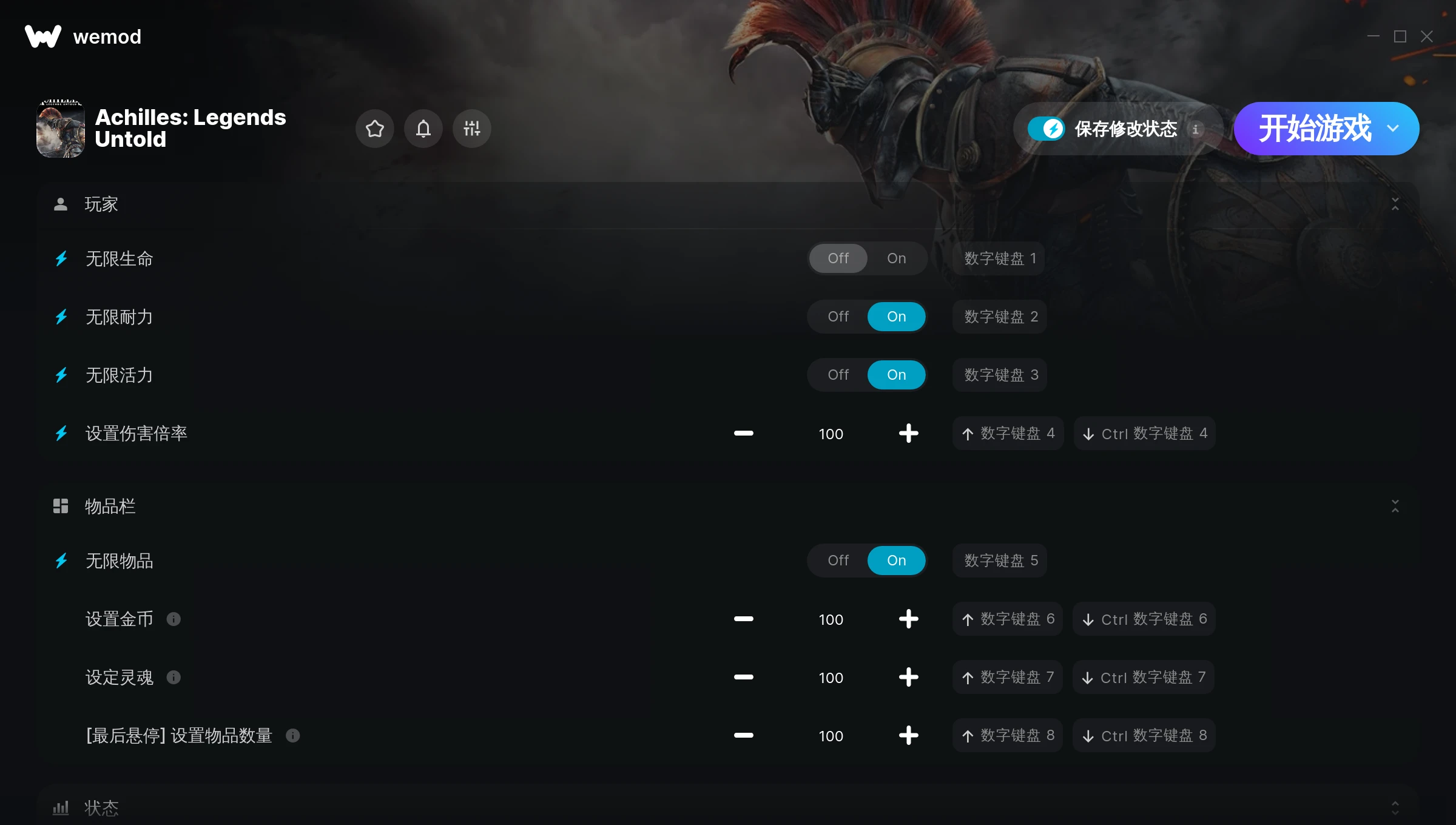Decrease the 设置金币 value with minus

coord(743,619)
